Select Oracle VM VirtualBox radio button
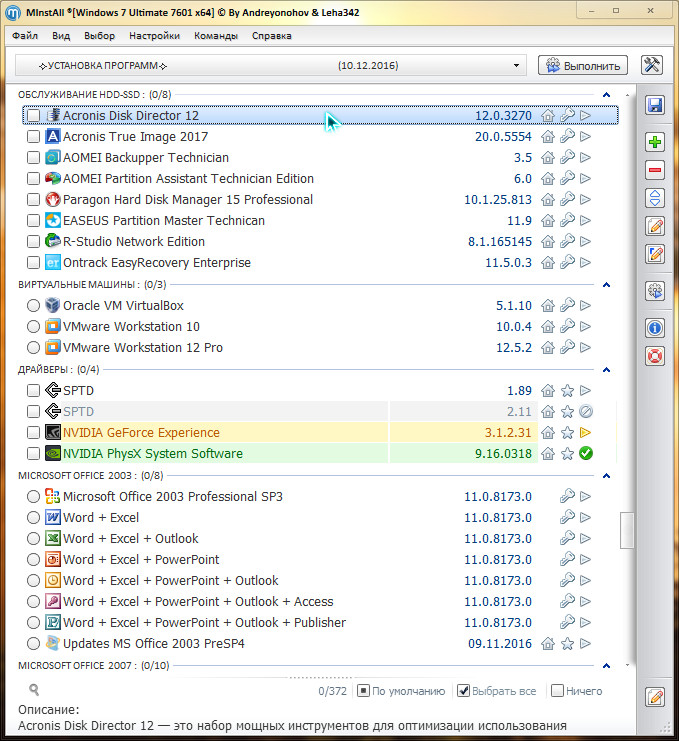The height and width of the screenshot is (741, 679). (33, 306)
